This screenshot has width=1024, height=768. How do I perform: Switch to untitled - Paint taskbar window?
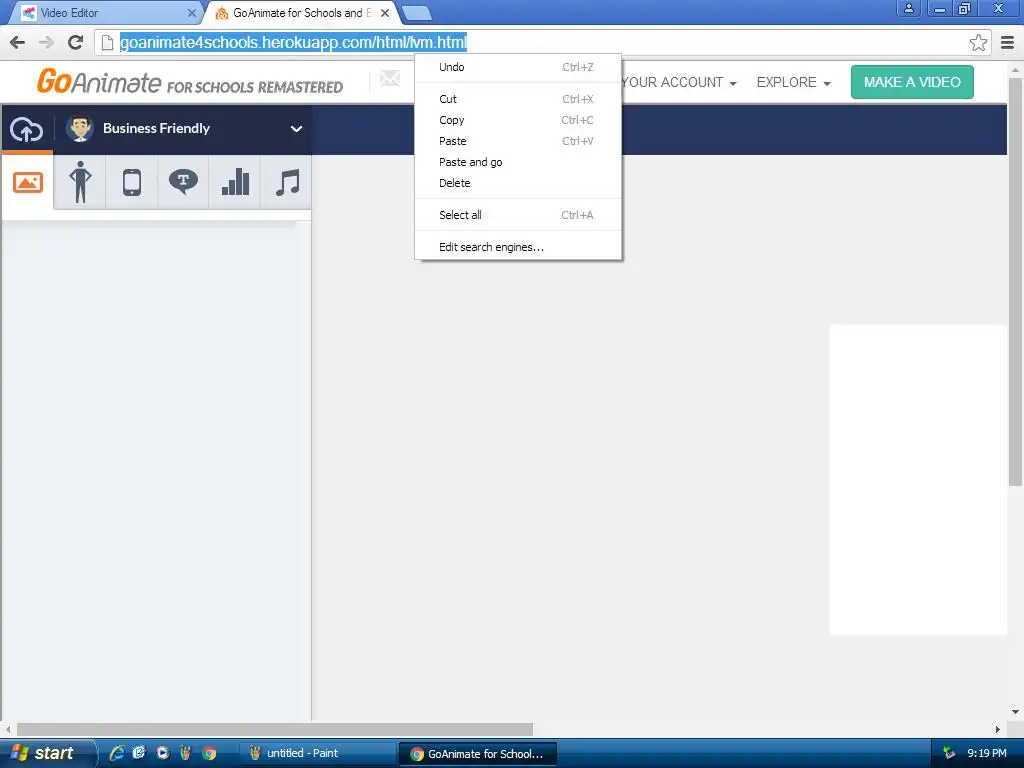(317, 753)
